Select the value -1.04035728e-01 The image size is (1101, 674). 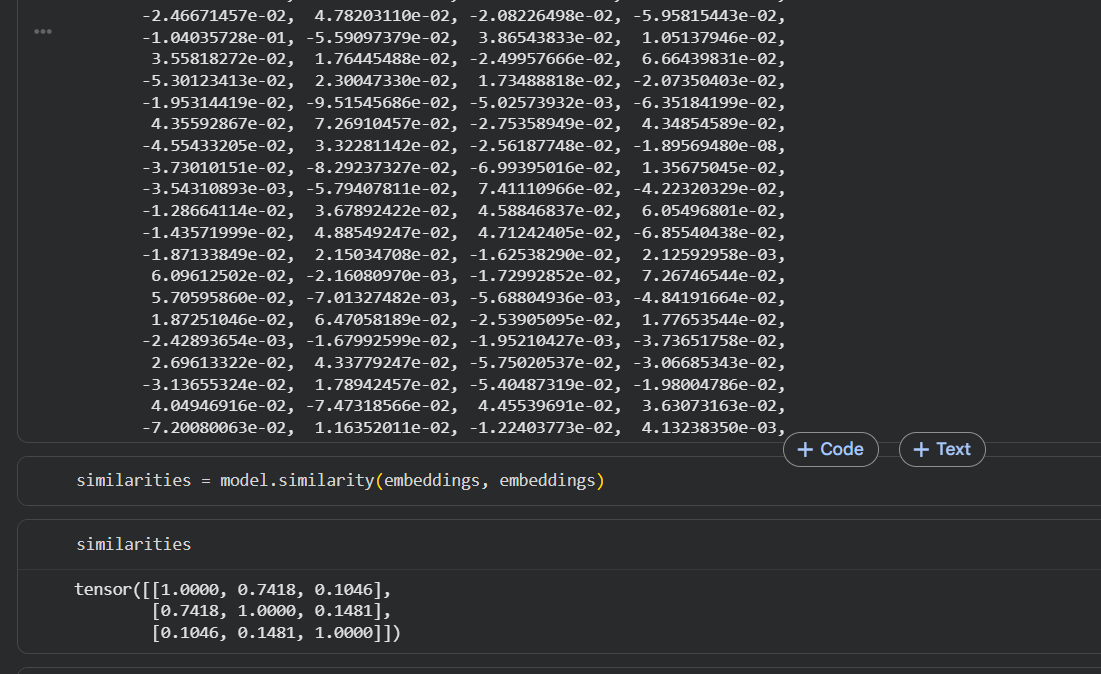tap(213, 37)
